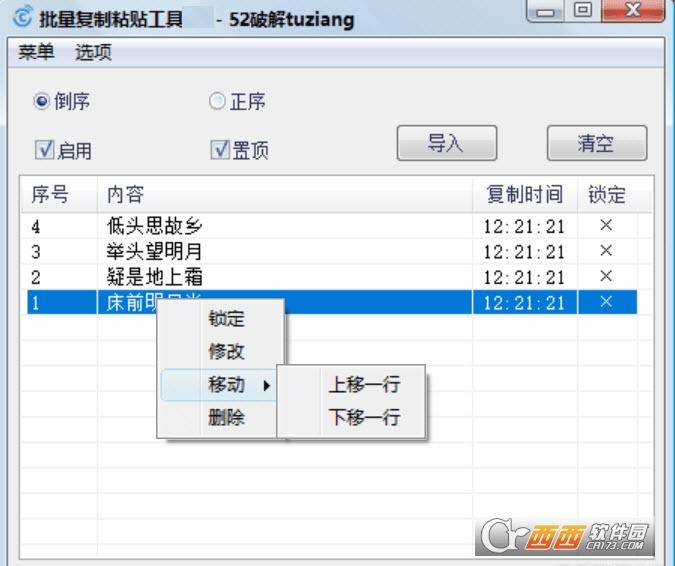Click the app logo icon in title bar

pos(22,16)
